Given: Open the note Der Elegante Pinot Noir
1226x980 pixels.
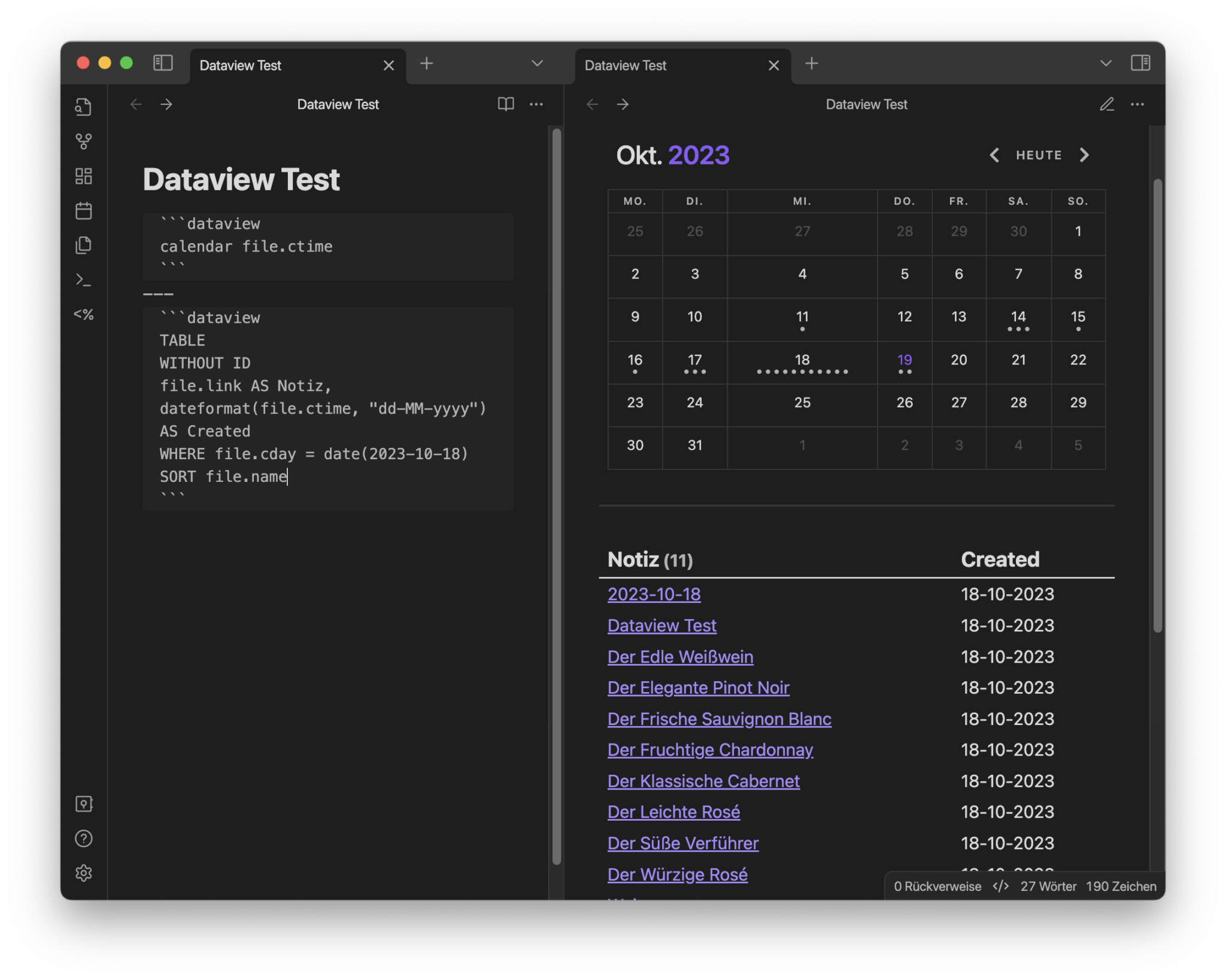Looking at the screenshot, I should [x=698, y=688].
